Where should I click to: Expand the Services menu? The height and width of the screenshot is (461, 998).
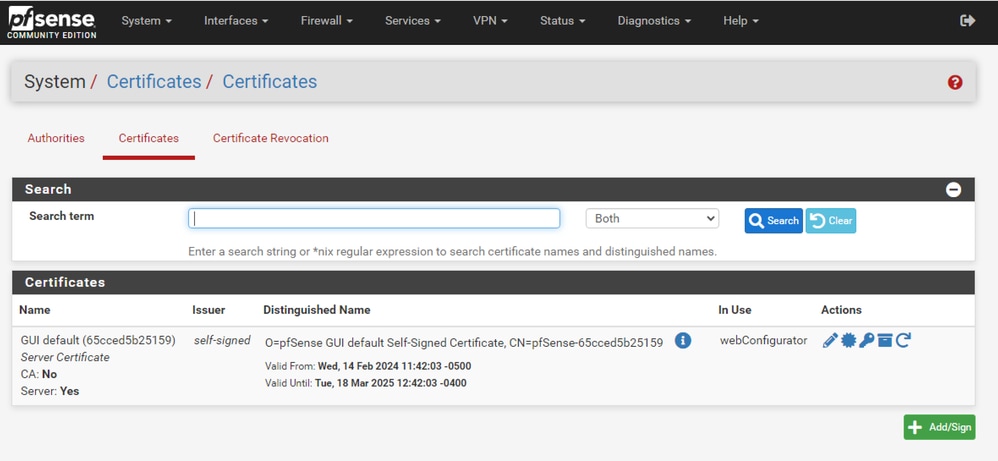point(412,20)
